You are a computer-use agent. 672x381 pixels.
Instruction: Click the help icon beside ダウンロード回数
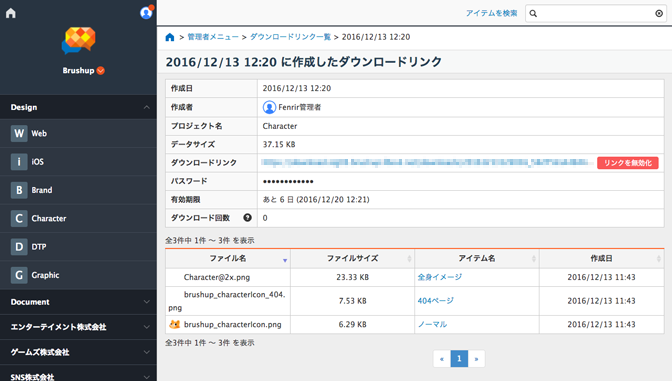pyautogui.click(x=247, y=218)
